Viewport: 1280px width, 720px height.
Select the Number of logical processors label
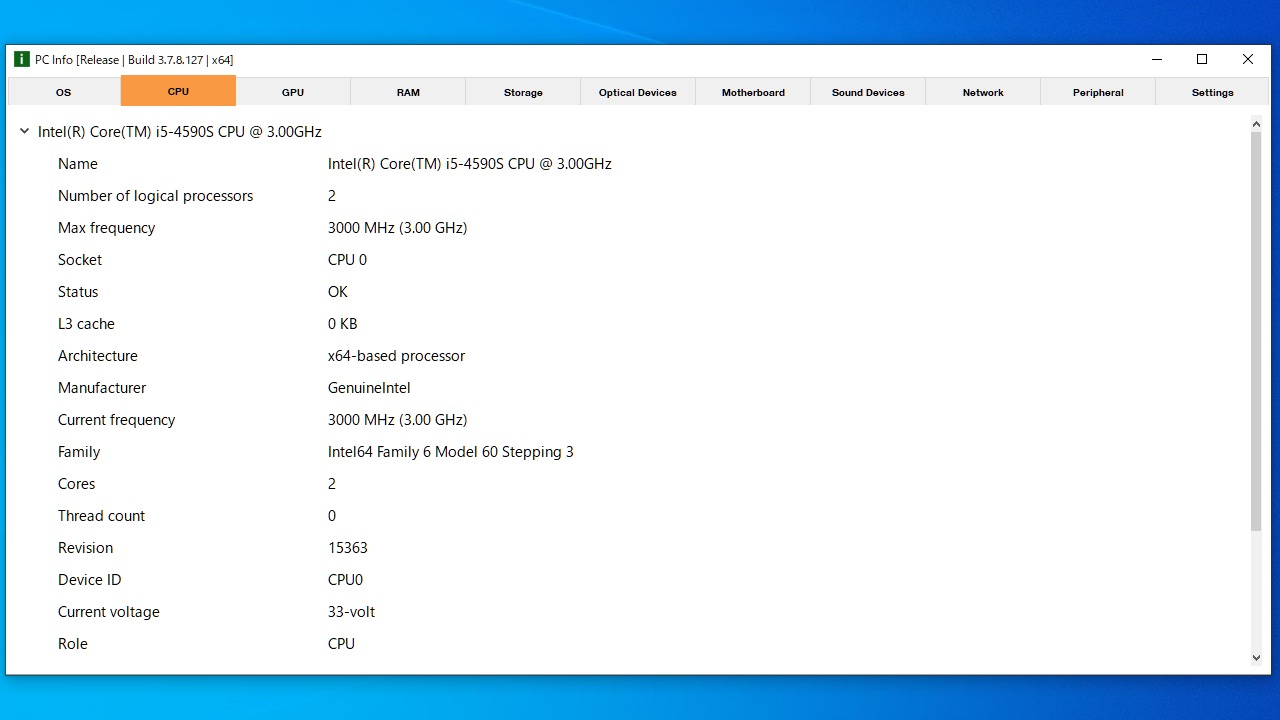pyautogui.click(x=155, y=196)
